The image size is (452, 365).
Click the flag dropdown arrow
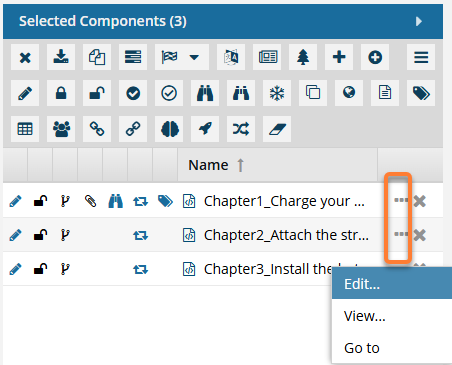(194, 57)
